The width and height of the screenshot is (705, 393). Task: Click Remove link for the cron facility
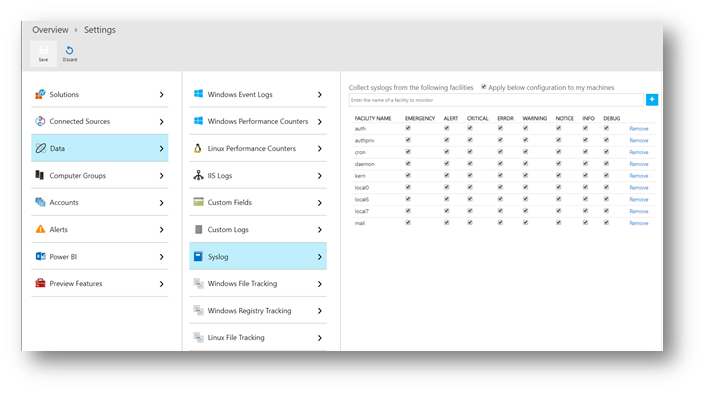pyautogui.click(x=638, y=152)
